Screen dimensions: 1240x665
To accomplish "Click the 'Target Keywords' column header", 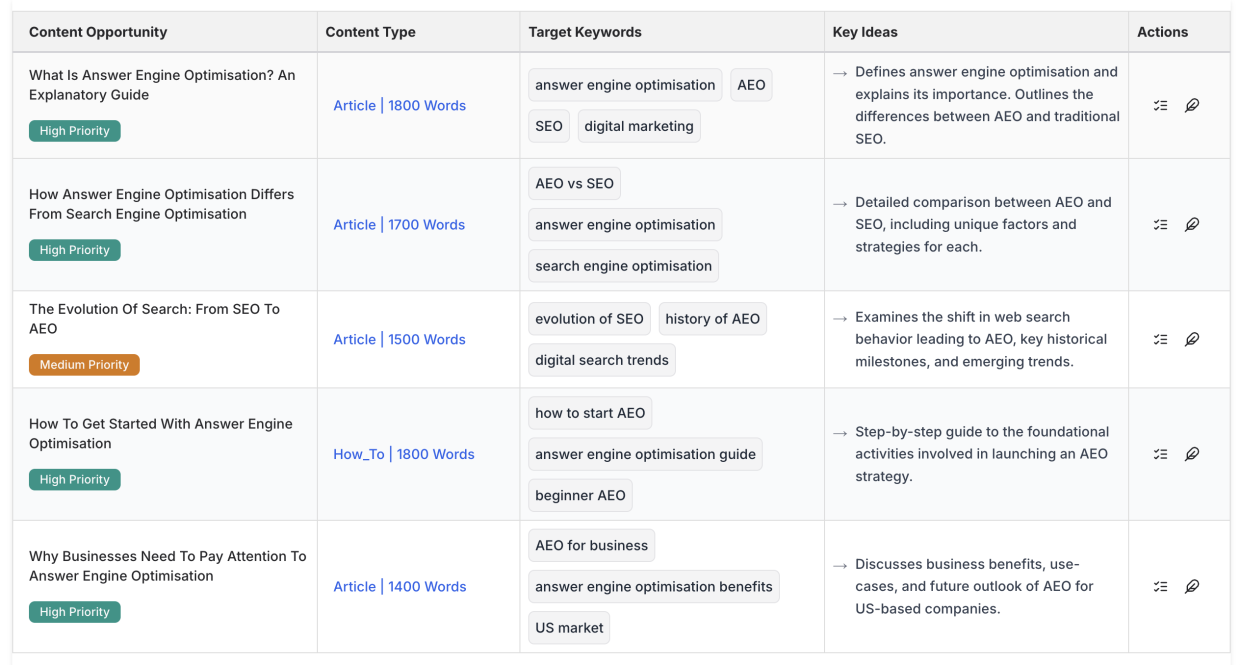I will [585, 32].
